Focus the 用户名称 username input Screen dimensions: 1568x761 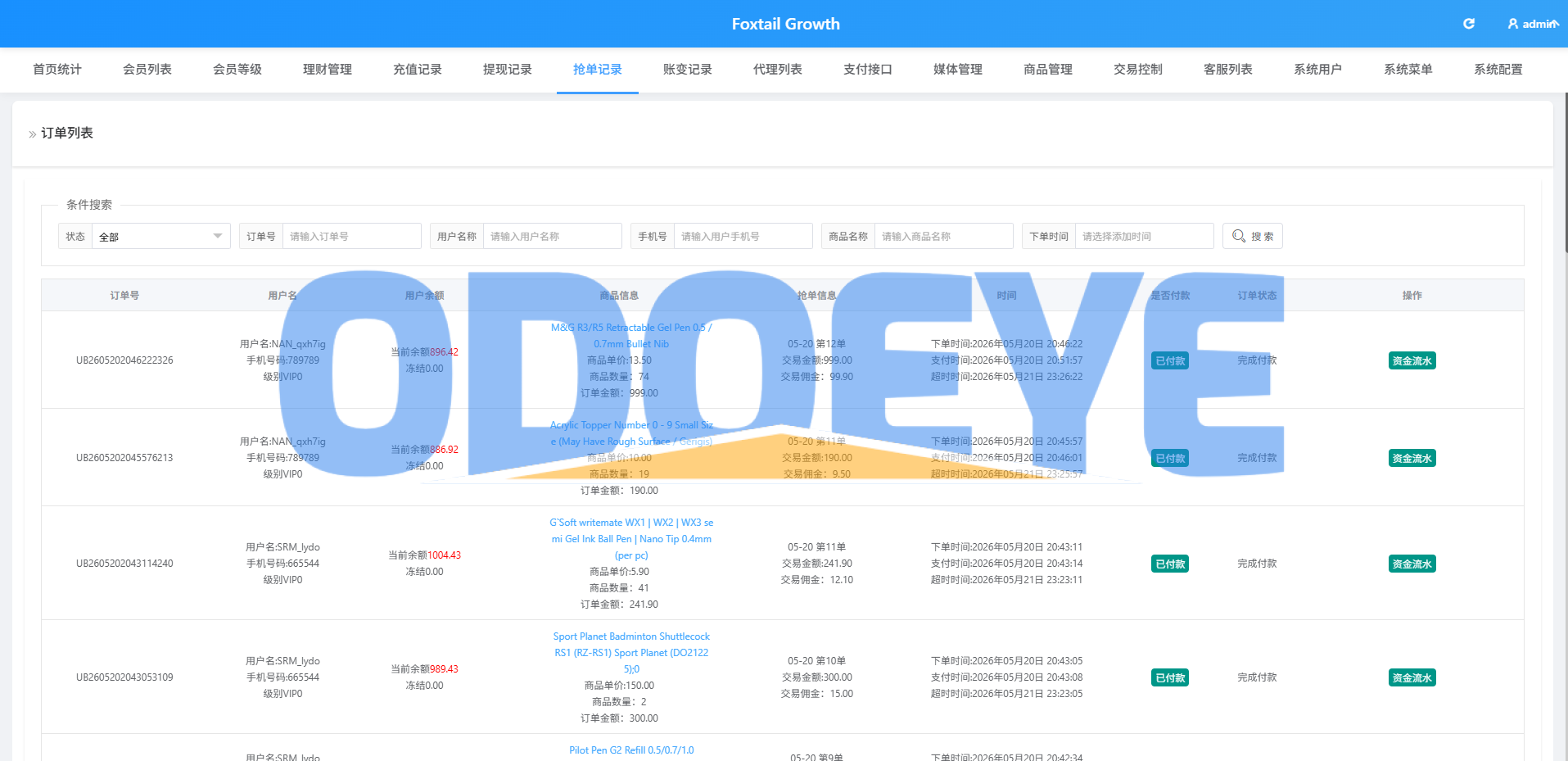[552, 236]
